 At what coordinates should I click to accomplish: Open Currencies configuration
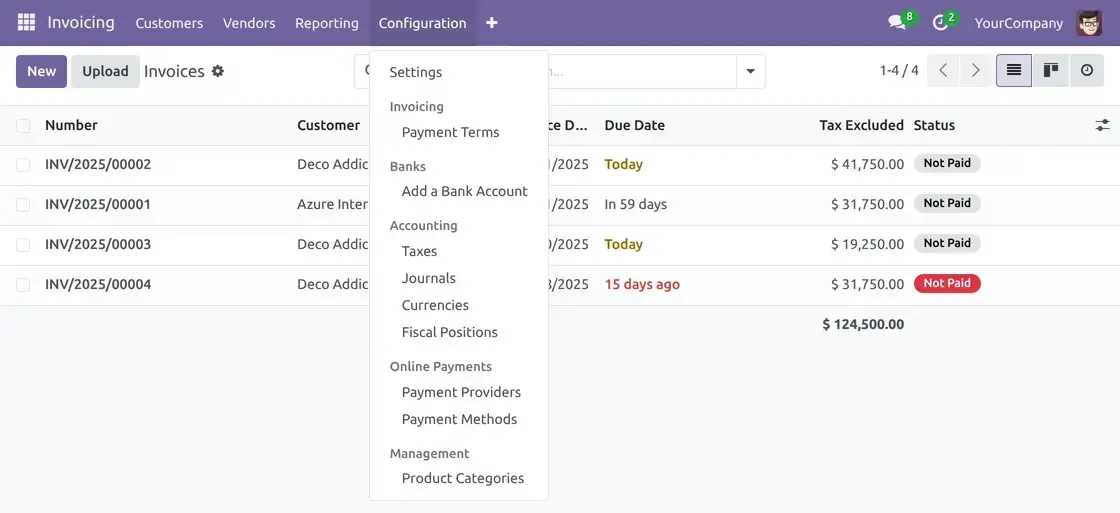(435, 305)
